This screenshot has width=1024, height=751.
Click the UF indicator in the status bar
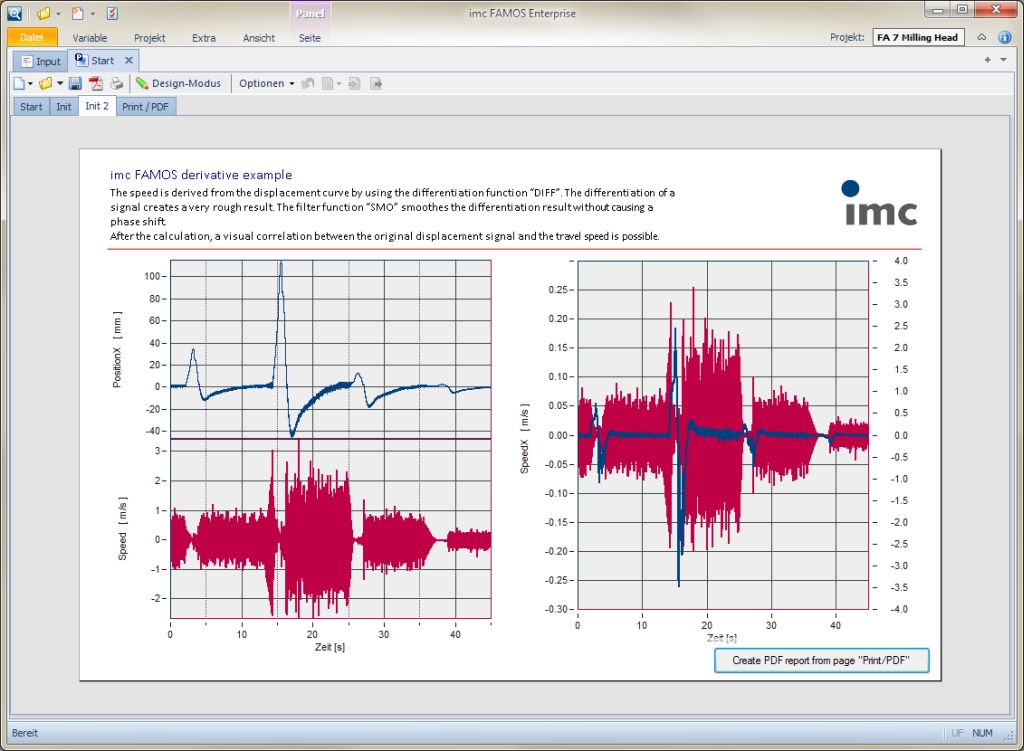tap(957, 733)
